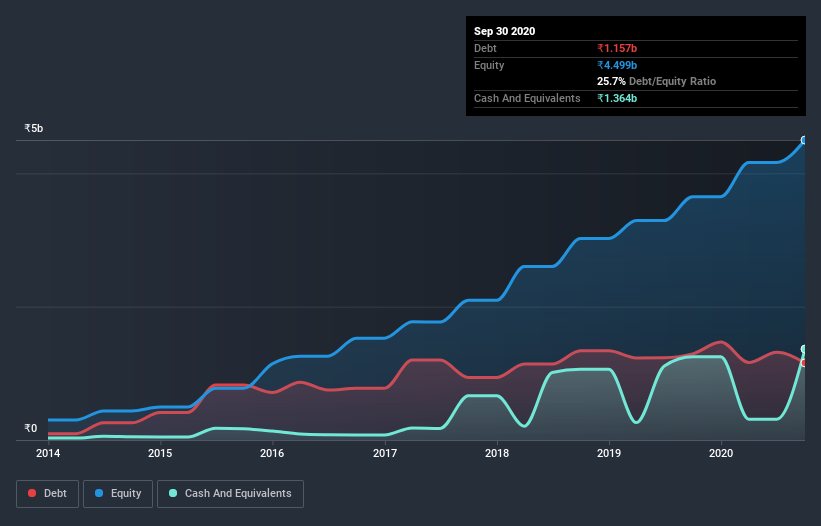Click the ₹1.364b cash value

617,98
